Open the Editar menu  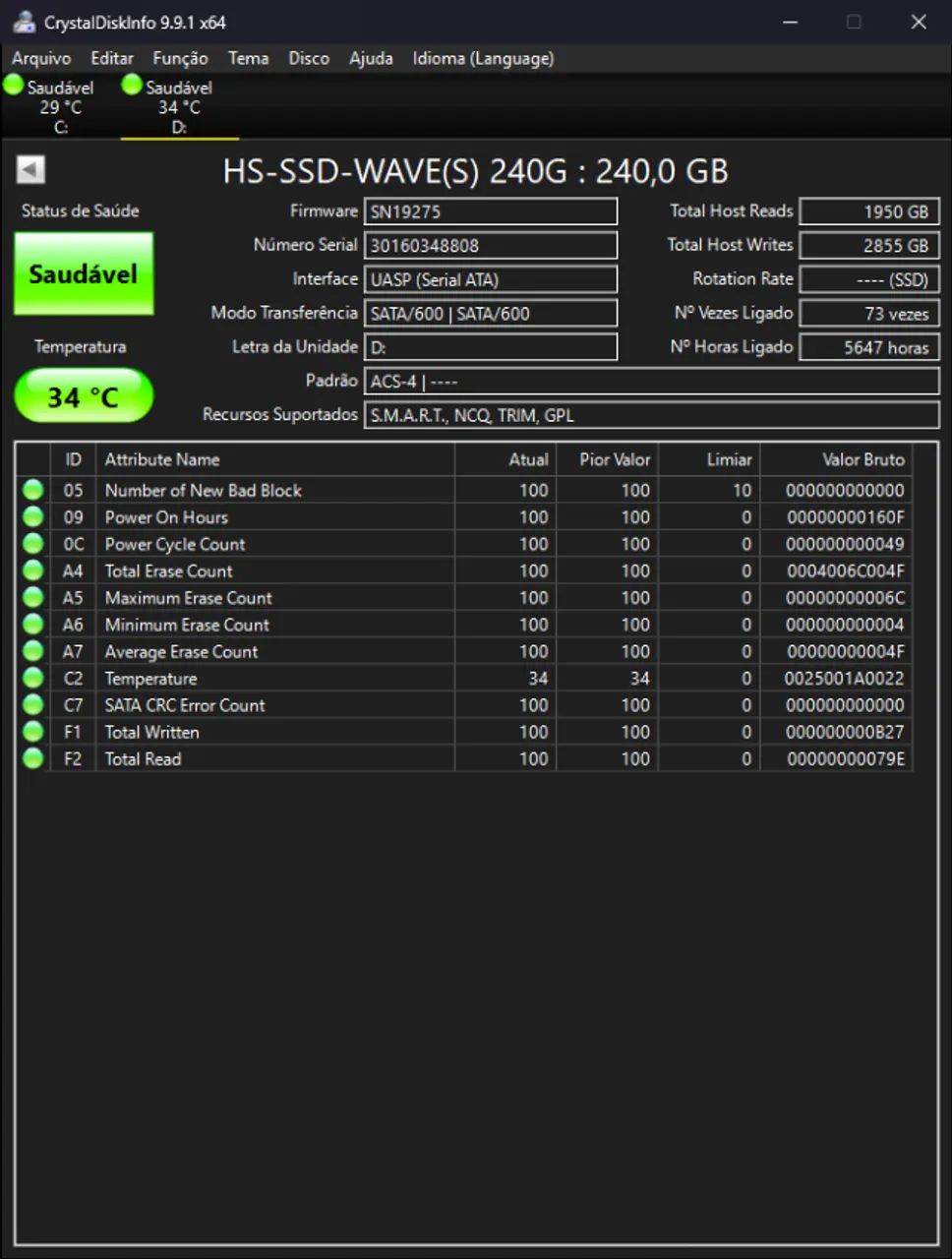112,58
